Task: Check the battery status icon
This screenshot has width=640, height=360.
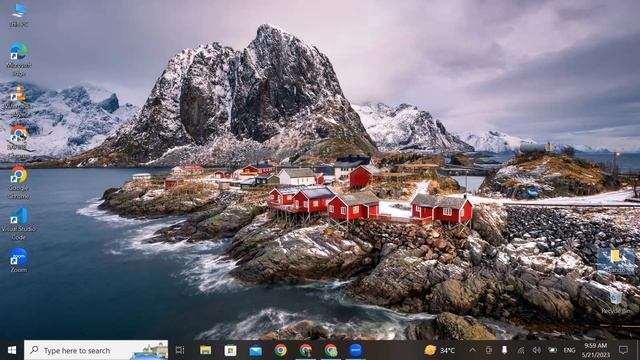Action: [552, 350]
